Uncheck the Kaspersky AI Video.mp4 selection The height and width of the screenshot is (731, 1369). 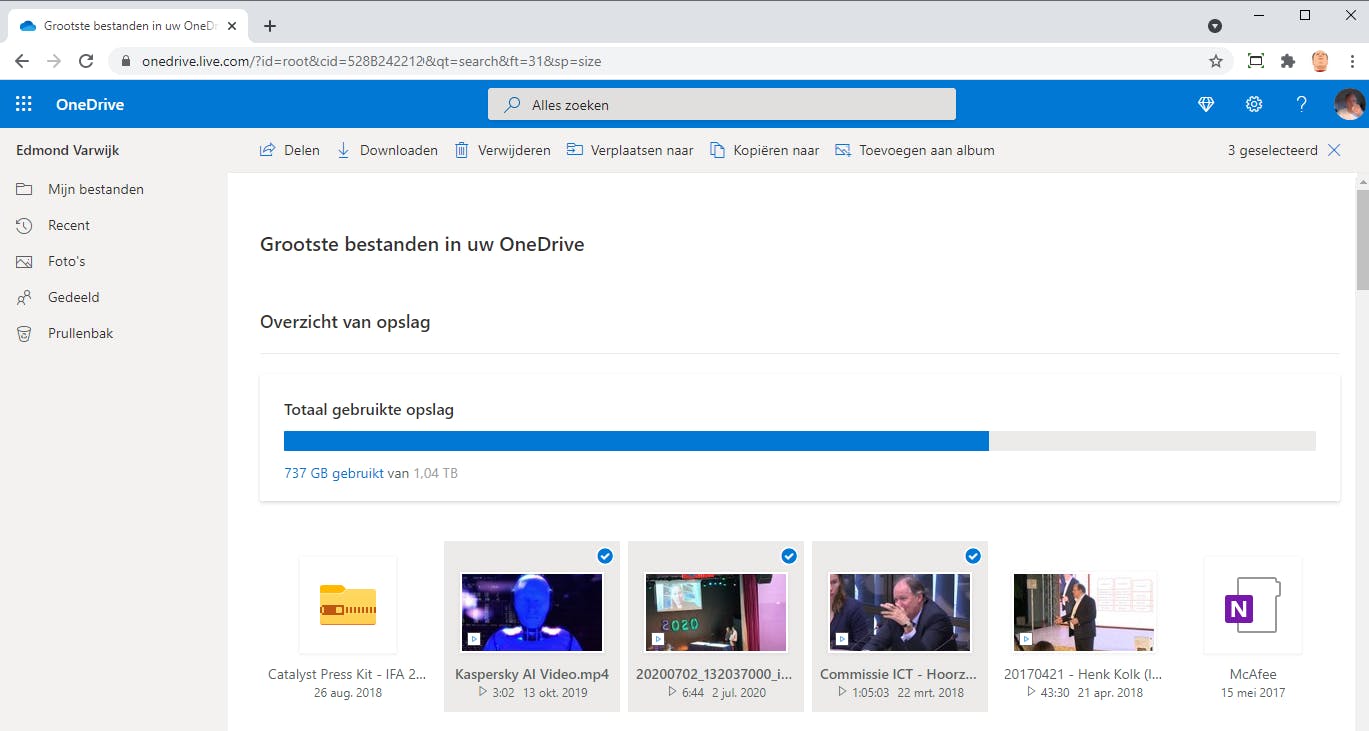coord(605,556)
